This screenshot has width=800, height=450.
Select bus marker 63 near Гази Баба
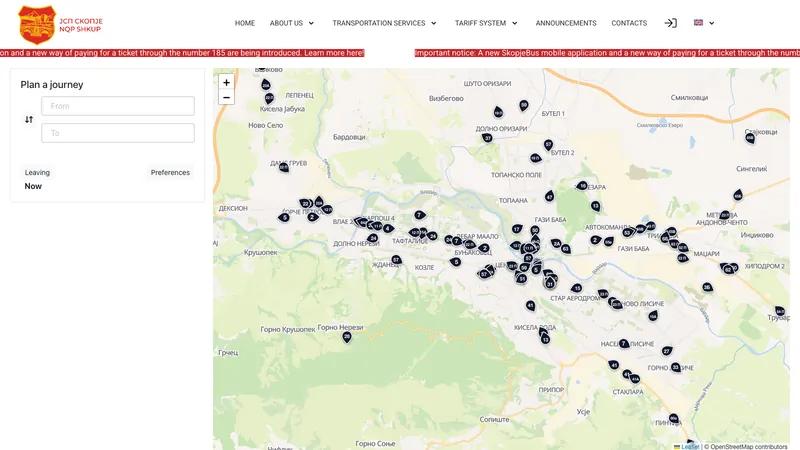pyautogui.click(x=565, y=249)
